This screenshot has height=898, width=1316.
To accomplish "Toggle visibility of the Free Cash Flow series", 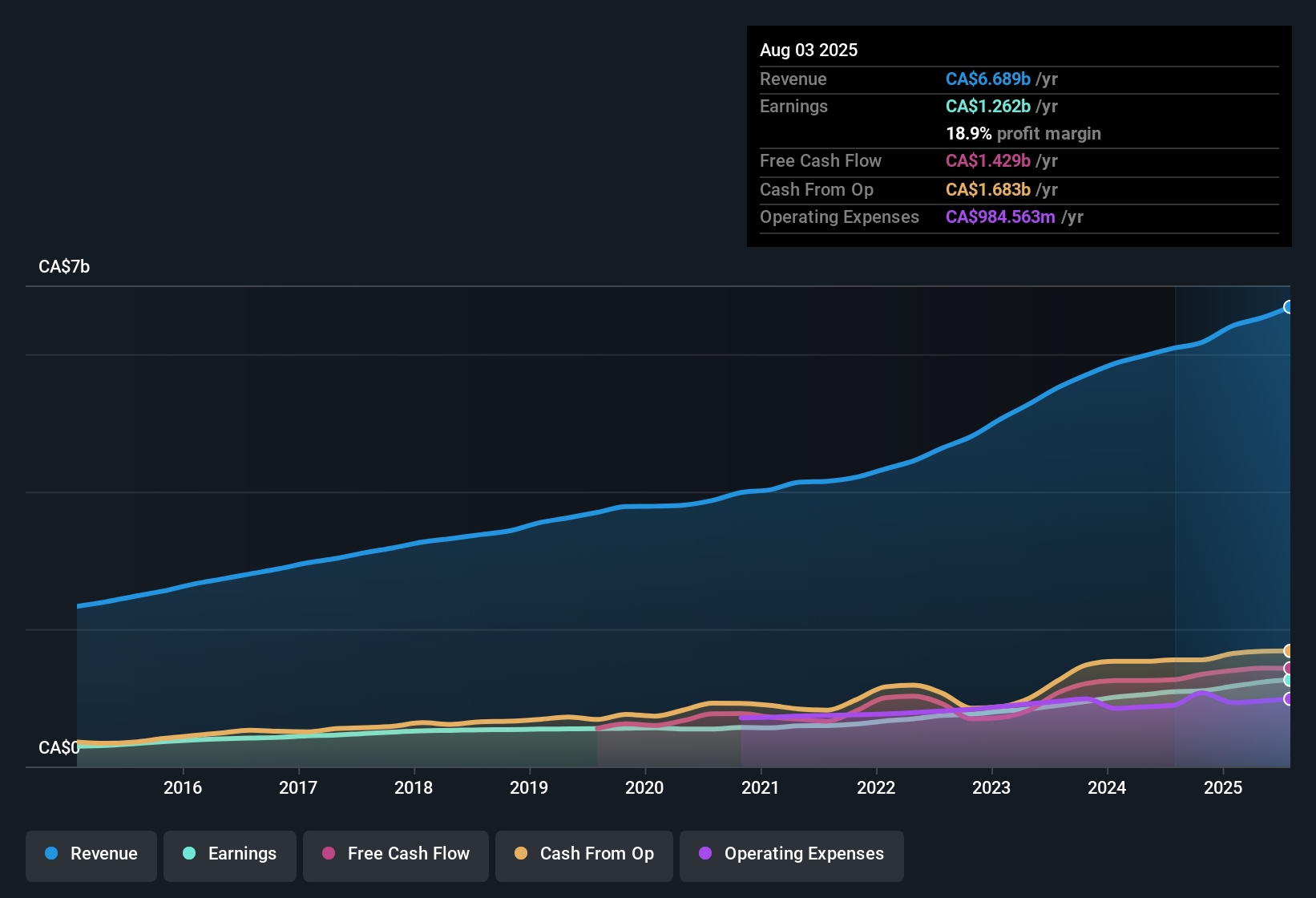I will (395, 856).
